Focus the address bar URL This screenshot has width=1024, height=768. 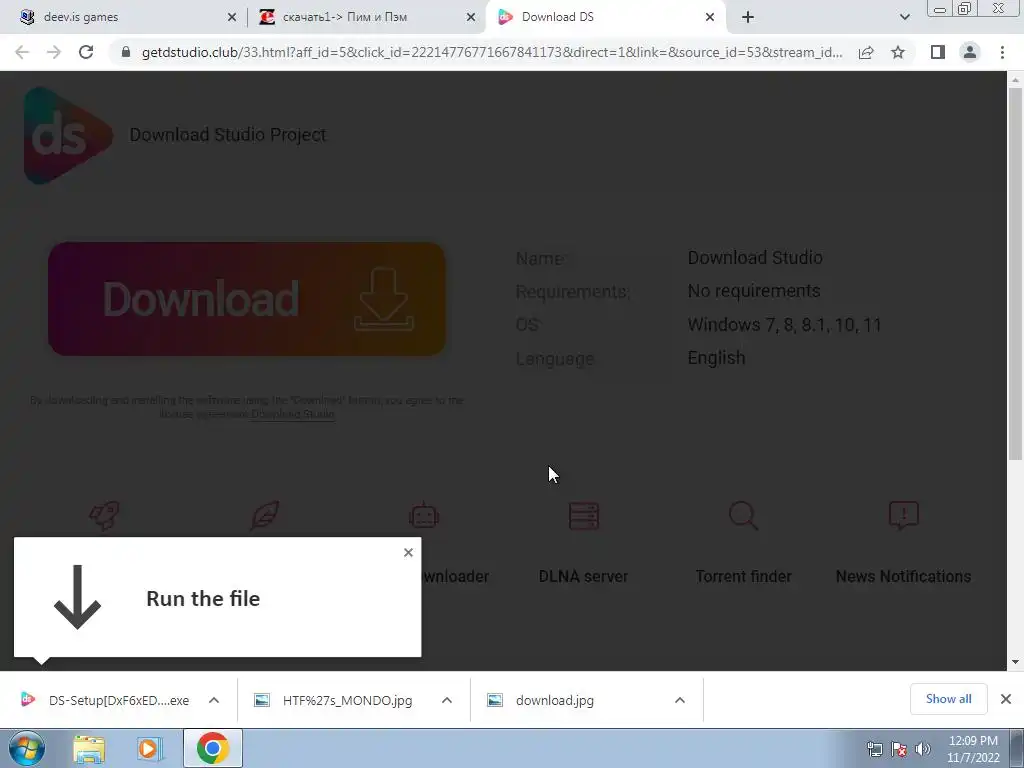(x=492, y=52)
